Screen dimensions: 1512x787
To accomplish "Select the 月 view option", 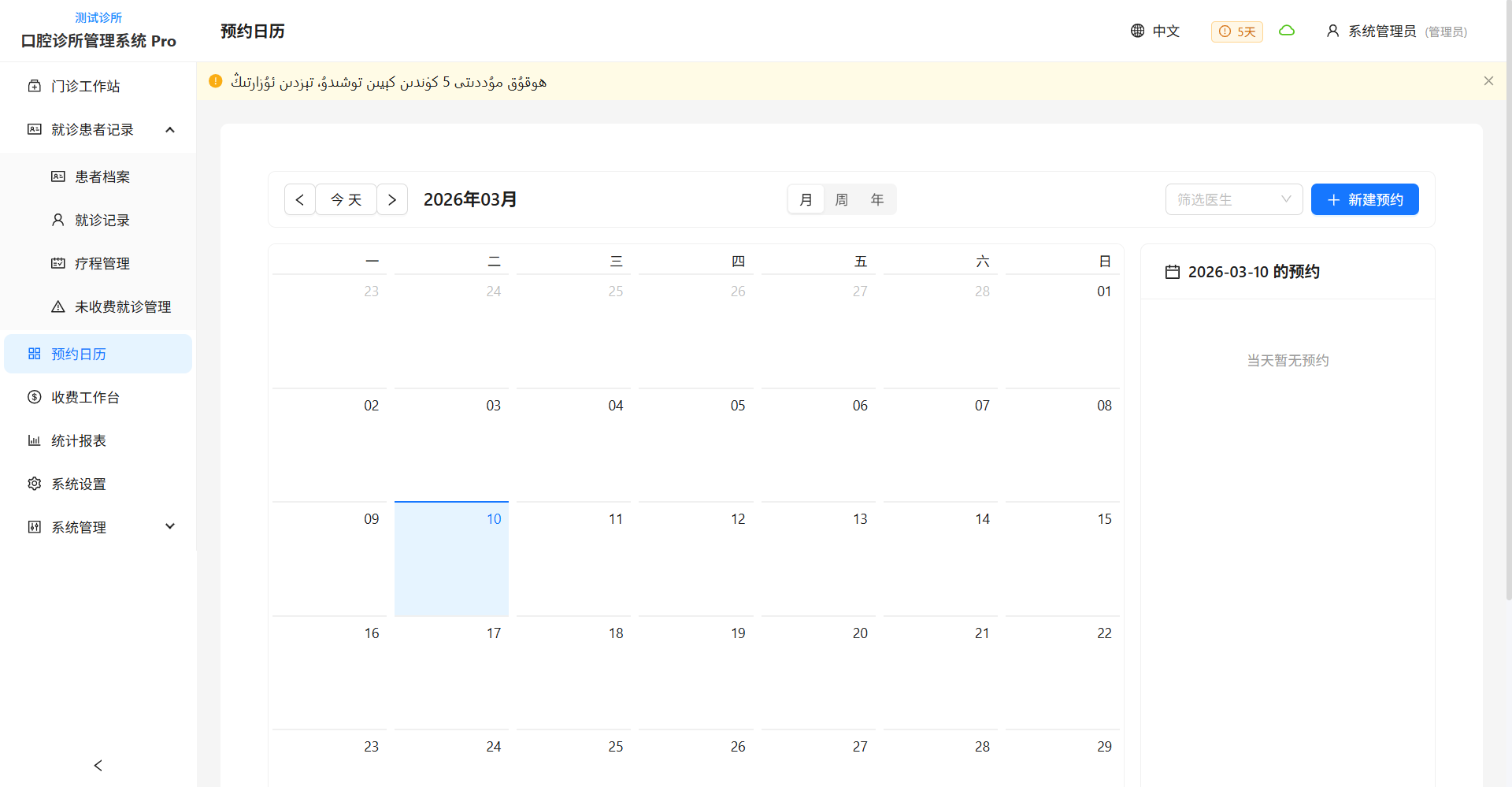I will [806, 199].
